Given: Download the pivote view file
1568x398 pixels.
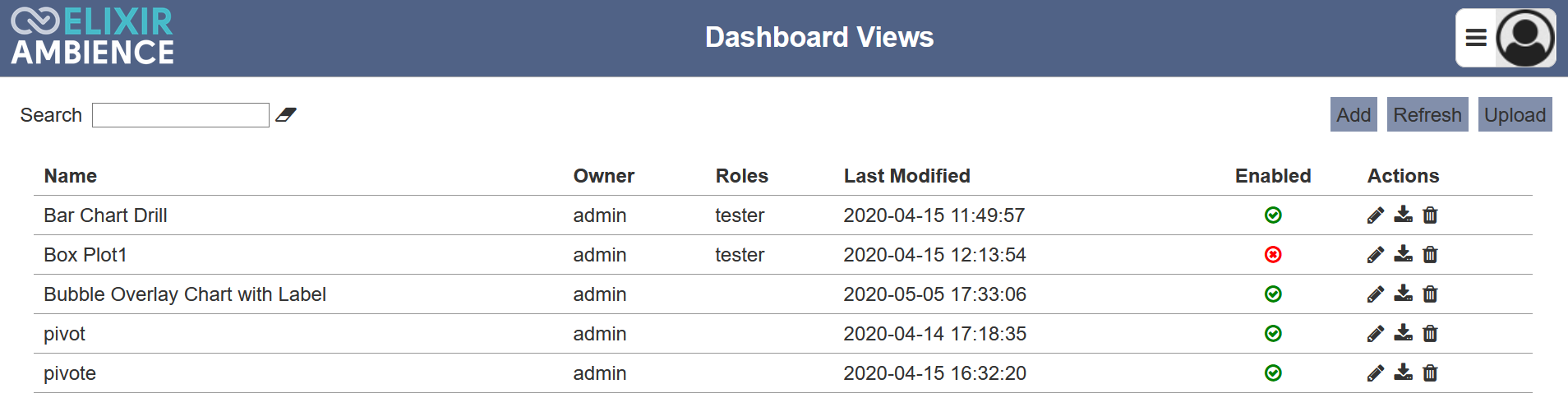Looking at the screenshot, I should [1404, 373].
